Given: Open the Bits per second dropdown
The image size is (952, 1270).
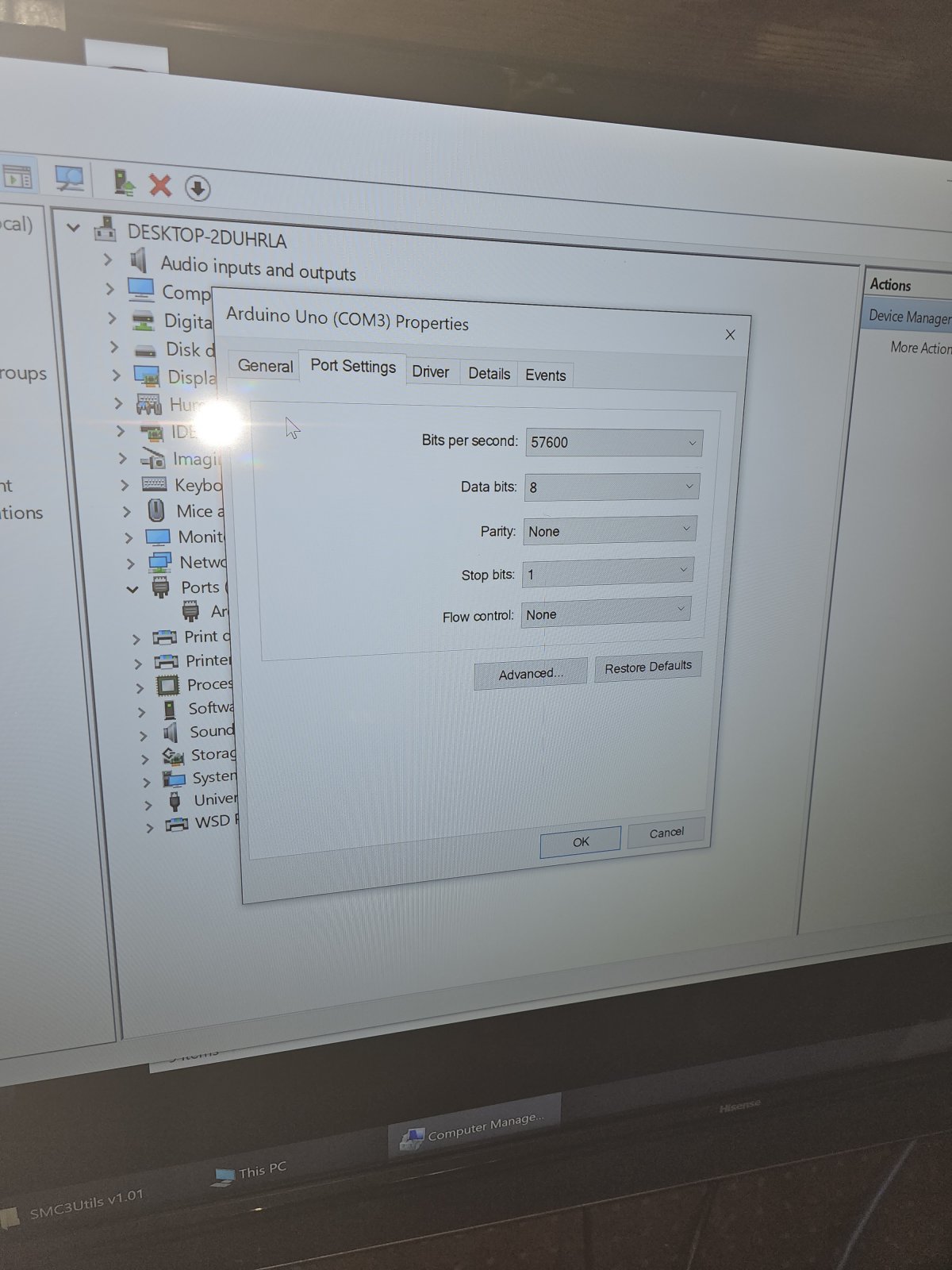Looking at the screenshot, I should tap(614, 443).
